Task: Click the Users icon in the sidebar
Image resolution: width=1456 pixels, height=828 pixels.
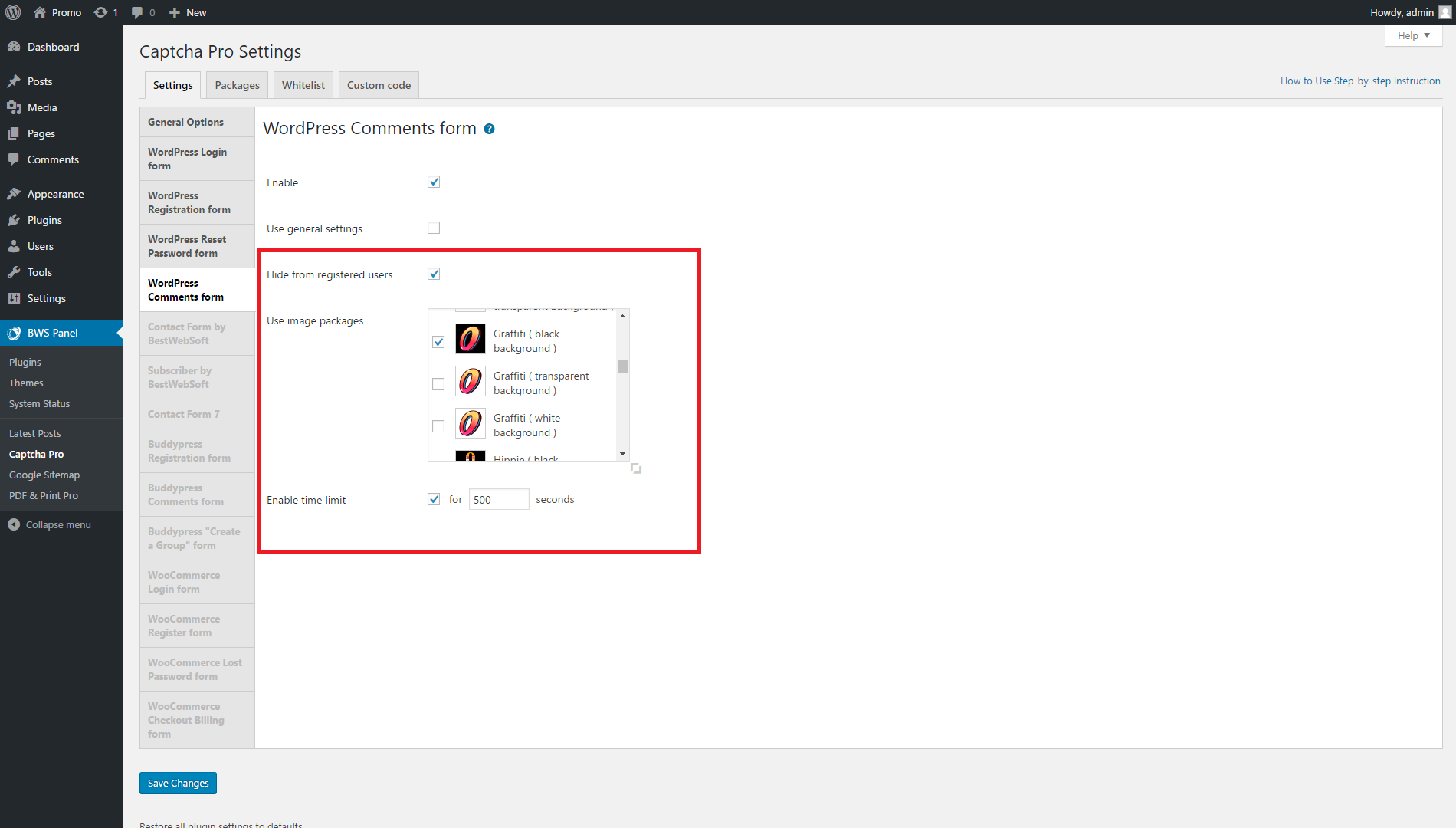Action: (14, 246)
